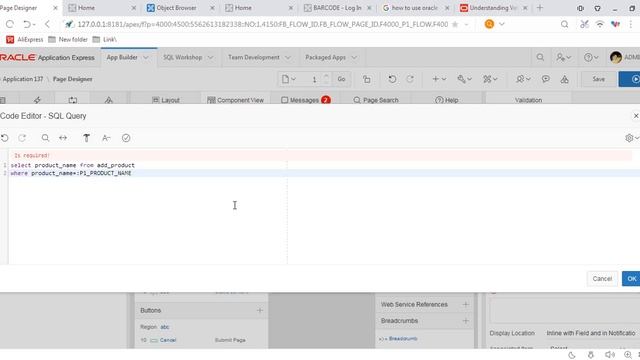Open the Create plus menu

point(439,79)
